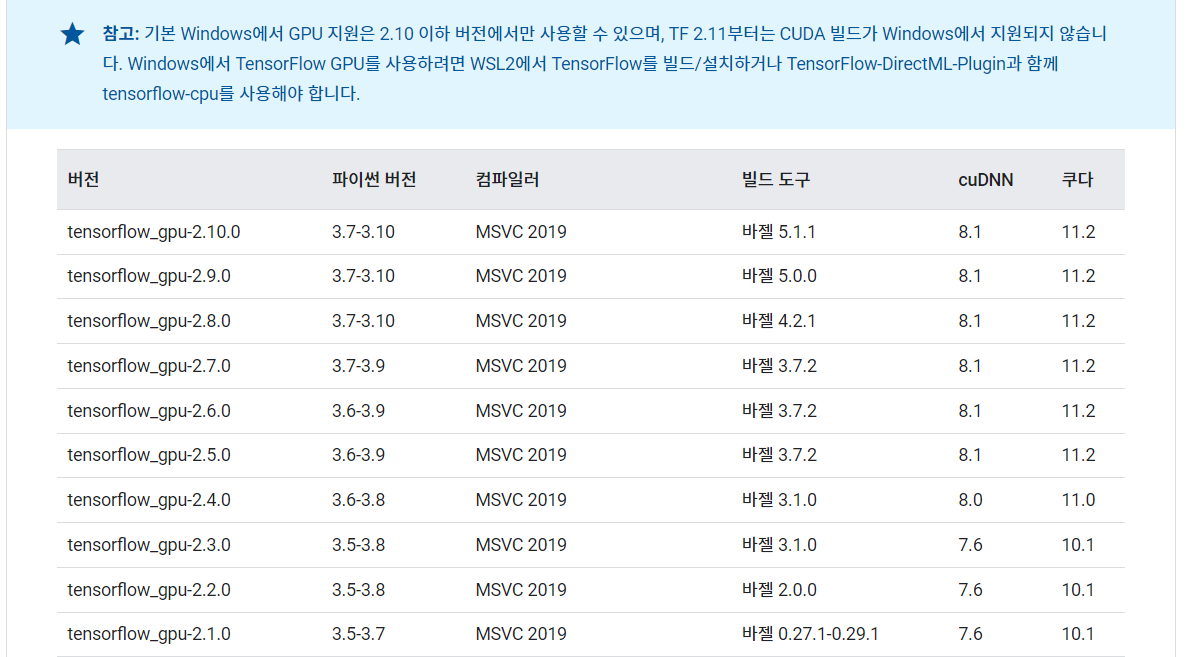The width and height of the screenshot is (1195, 657).
Task: Click 바젤 4.2.1 build tool cell
Action: click(x=778, y=321)
